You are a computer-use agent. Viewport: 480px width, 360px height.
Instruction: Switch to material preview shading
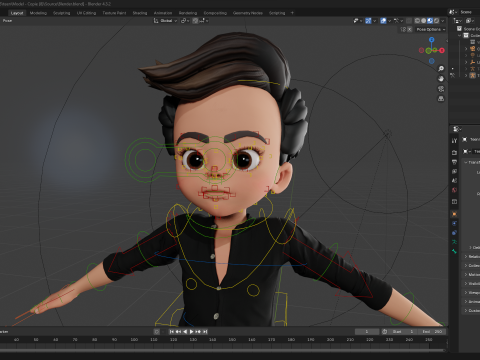pos(430,21)
